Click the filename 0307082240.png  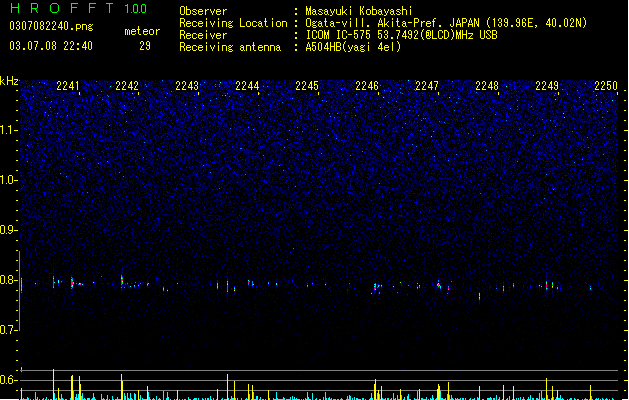[x=51, y=26]
